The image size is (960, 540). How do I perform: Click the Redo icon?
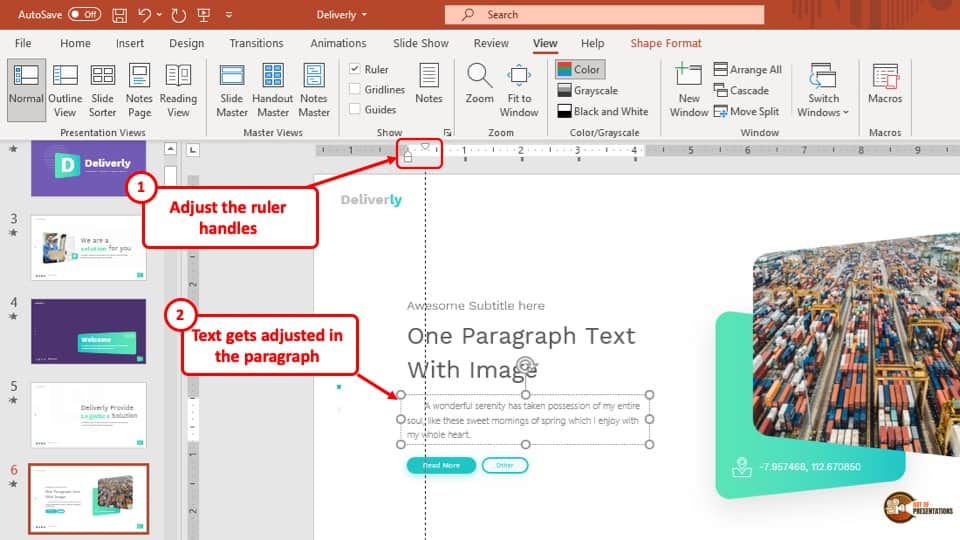pyautogui.click(x=178, y=15)
